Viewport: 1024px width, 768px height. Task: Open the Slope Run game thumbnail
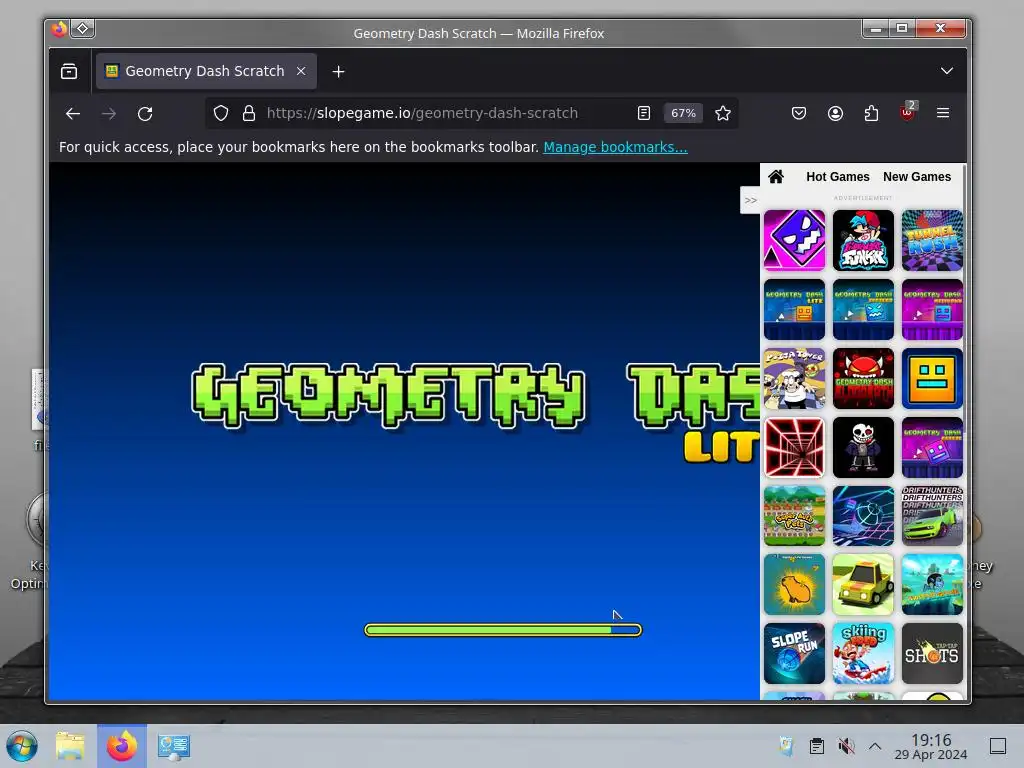[794, 653]
